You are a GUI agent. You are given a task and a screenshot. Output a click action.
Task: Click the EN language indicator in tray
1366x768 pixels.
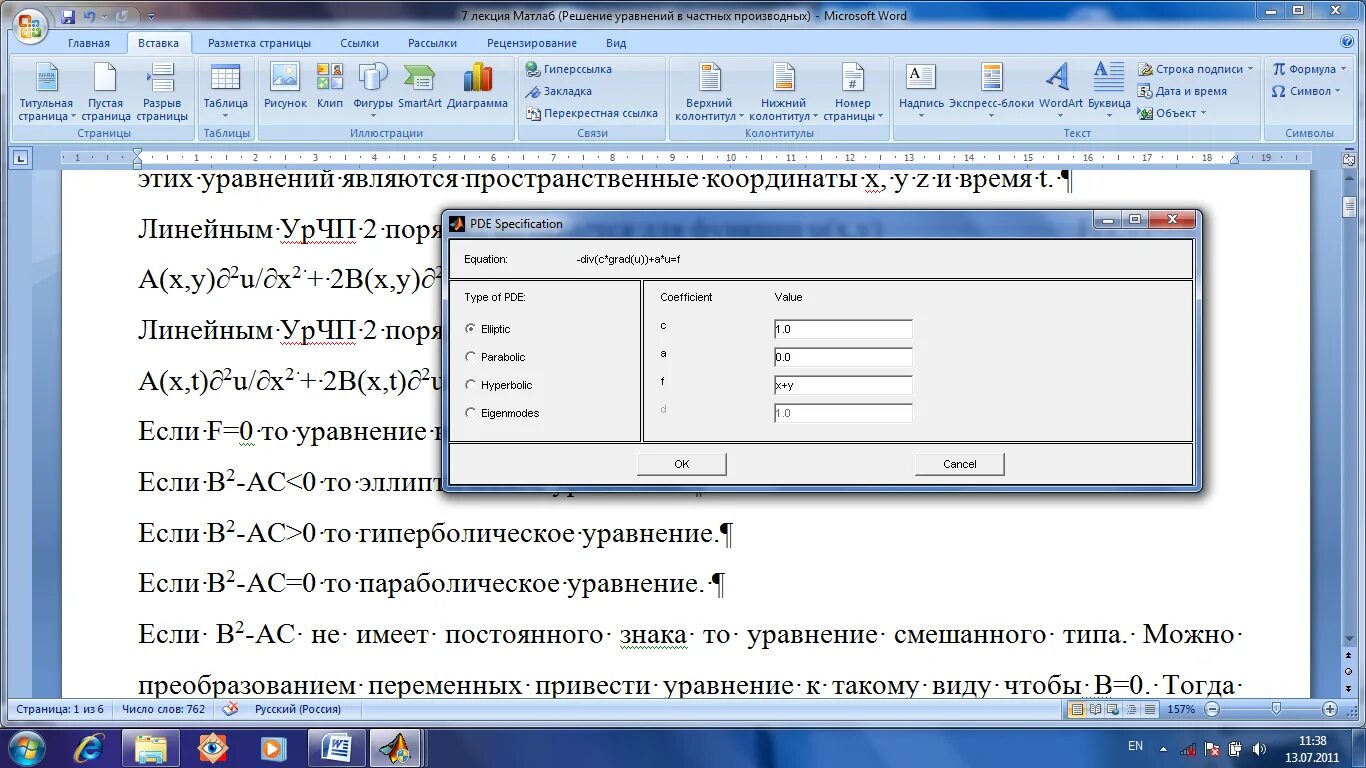(1135, 746)
